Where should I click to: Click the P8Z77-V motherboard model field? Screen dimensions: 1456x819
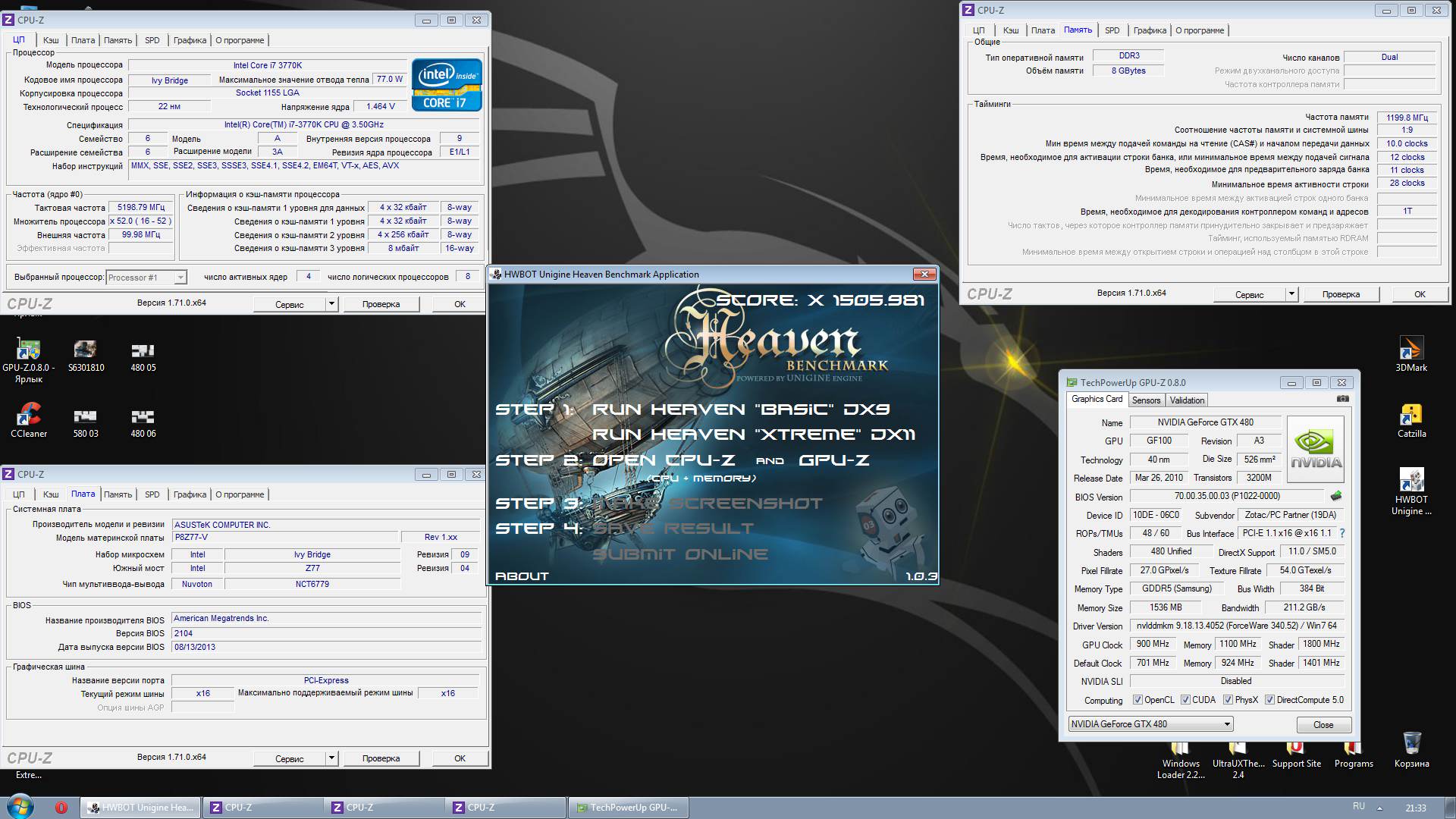[285, 537]
